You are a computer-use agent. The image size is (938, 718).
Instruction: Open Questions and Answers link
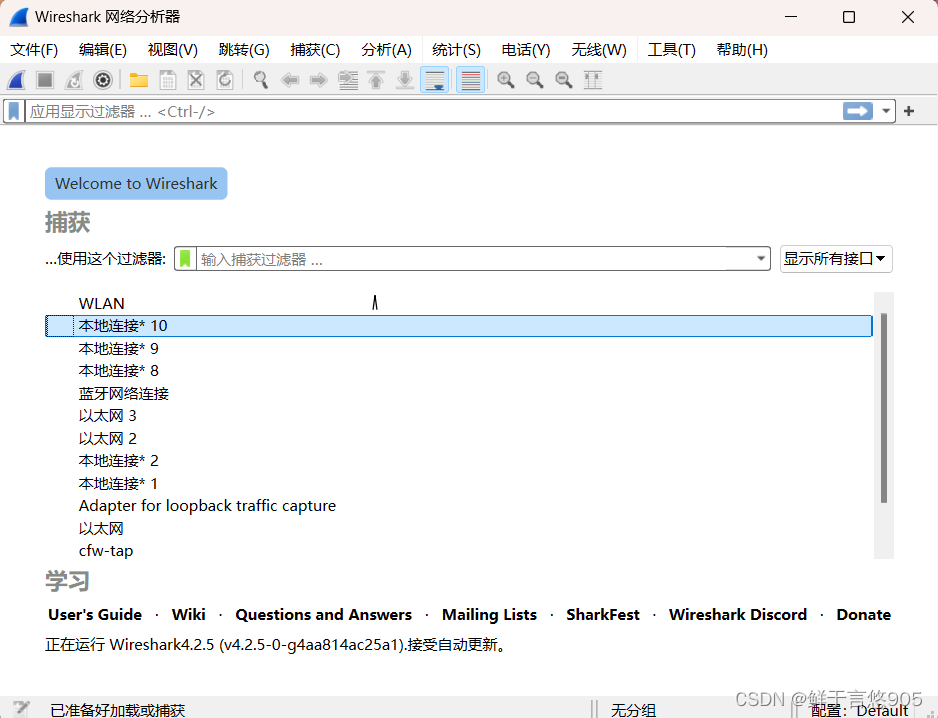coord(324,614)
